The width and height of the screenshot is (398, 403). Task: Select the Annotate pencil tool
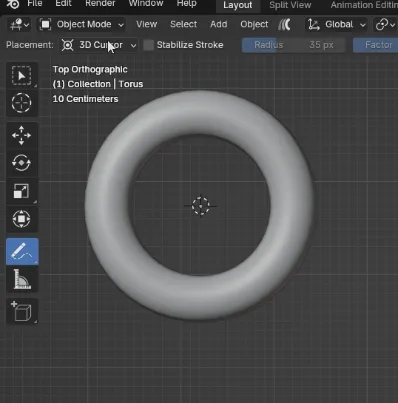[22, 252]
